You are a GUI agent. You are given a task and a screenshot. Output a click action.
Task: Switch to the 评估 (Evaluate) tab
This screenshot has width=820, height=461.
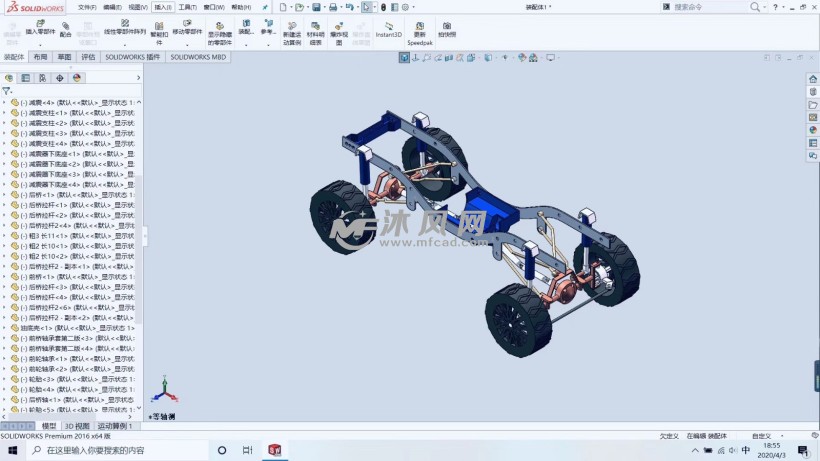pyautogui.click(x=88, y=57)
